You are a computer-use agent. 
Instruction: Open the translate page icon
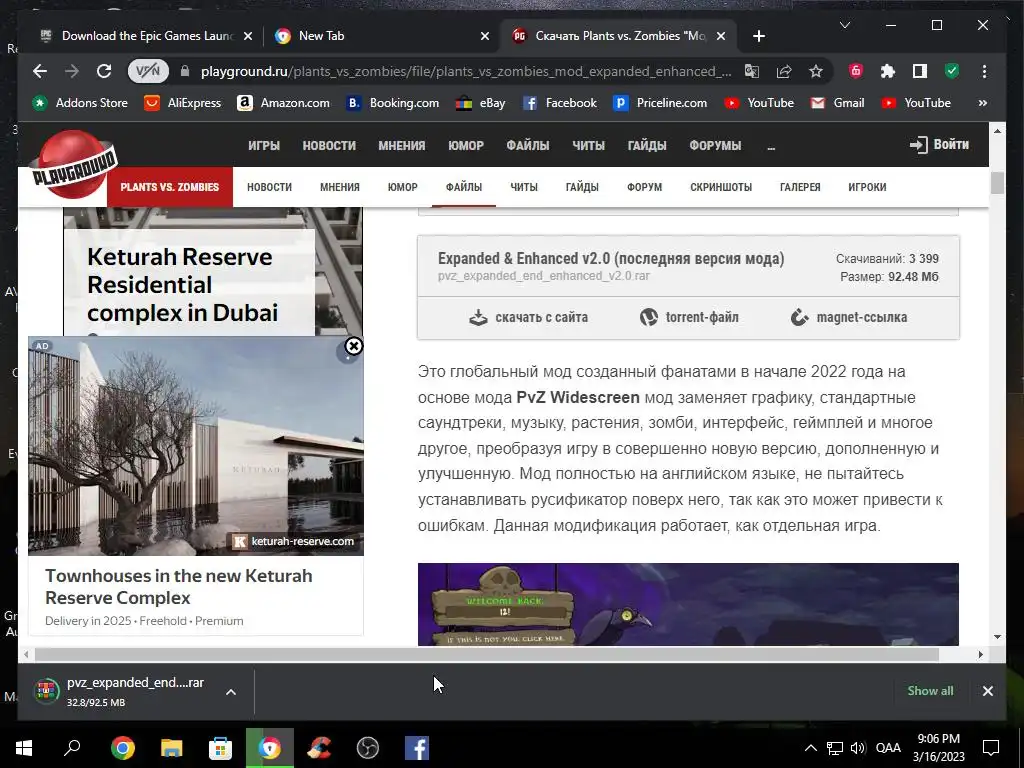tap(752, 71)
